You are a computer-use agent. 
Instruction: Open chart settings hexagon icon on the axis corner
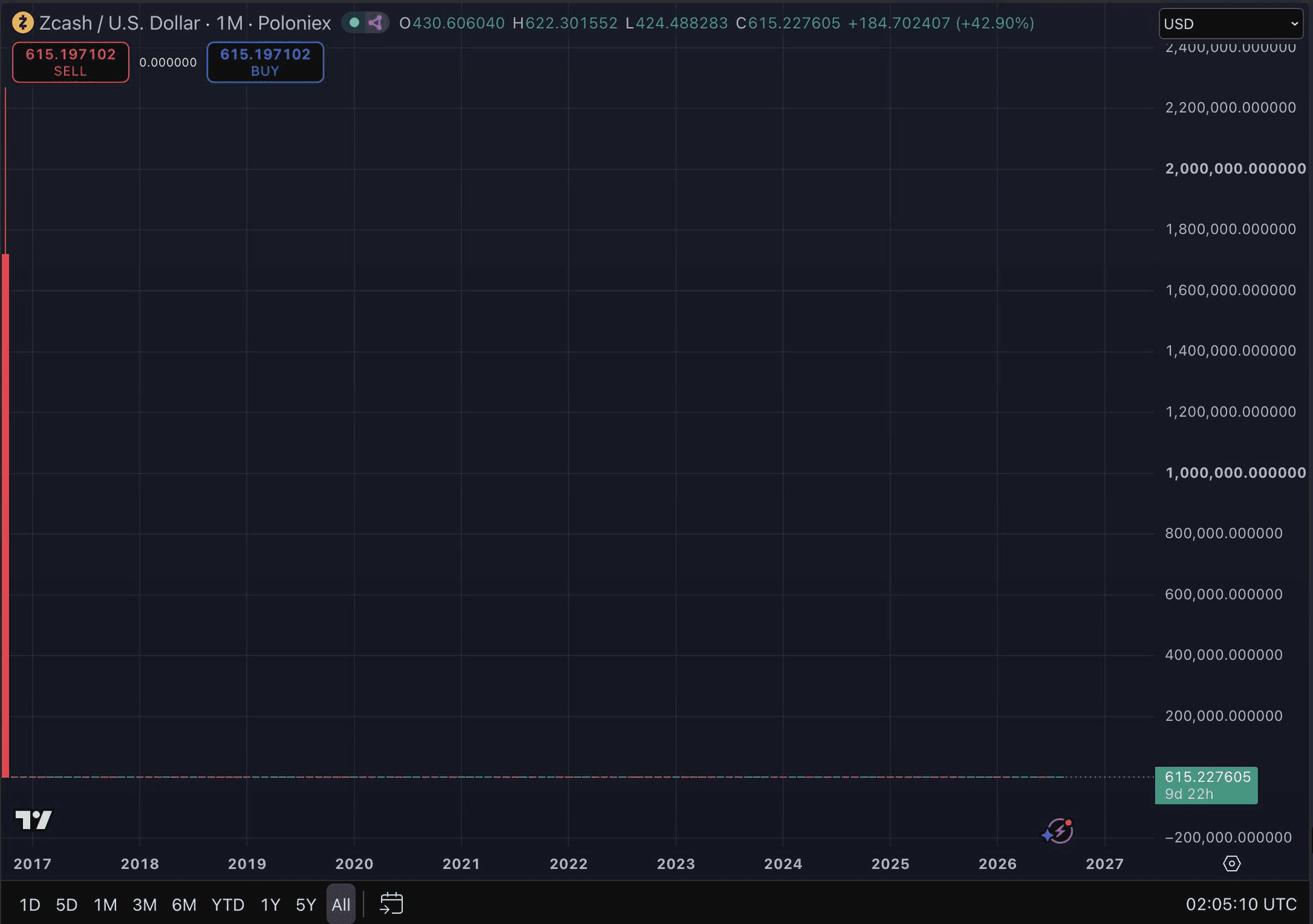click(1232, 864)
